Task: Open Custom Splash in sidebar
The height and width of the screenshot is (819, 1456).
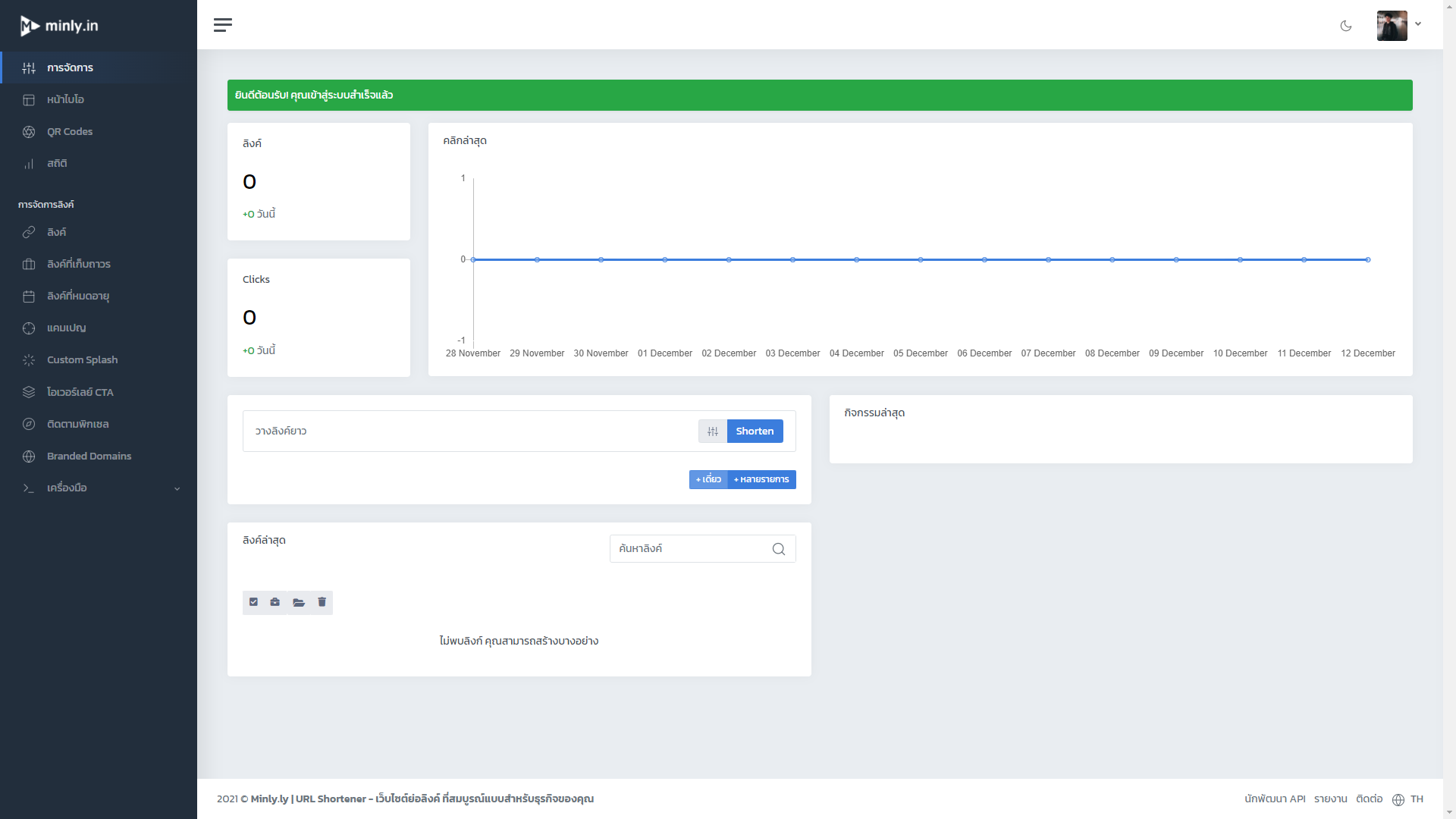Action: [82, 359]
